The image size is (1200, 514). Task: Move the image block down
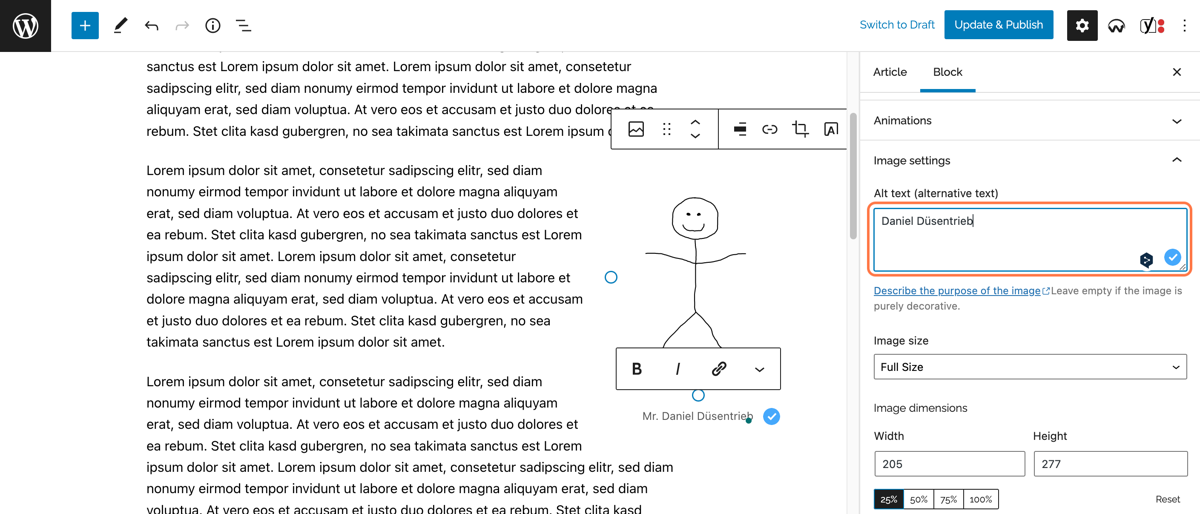pyautogui.click(x=695, y=136)
